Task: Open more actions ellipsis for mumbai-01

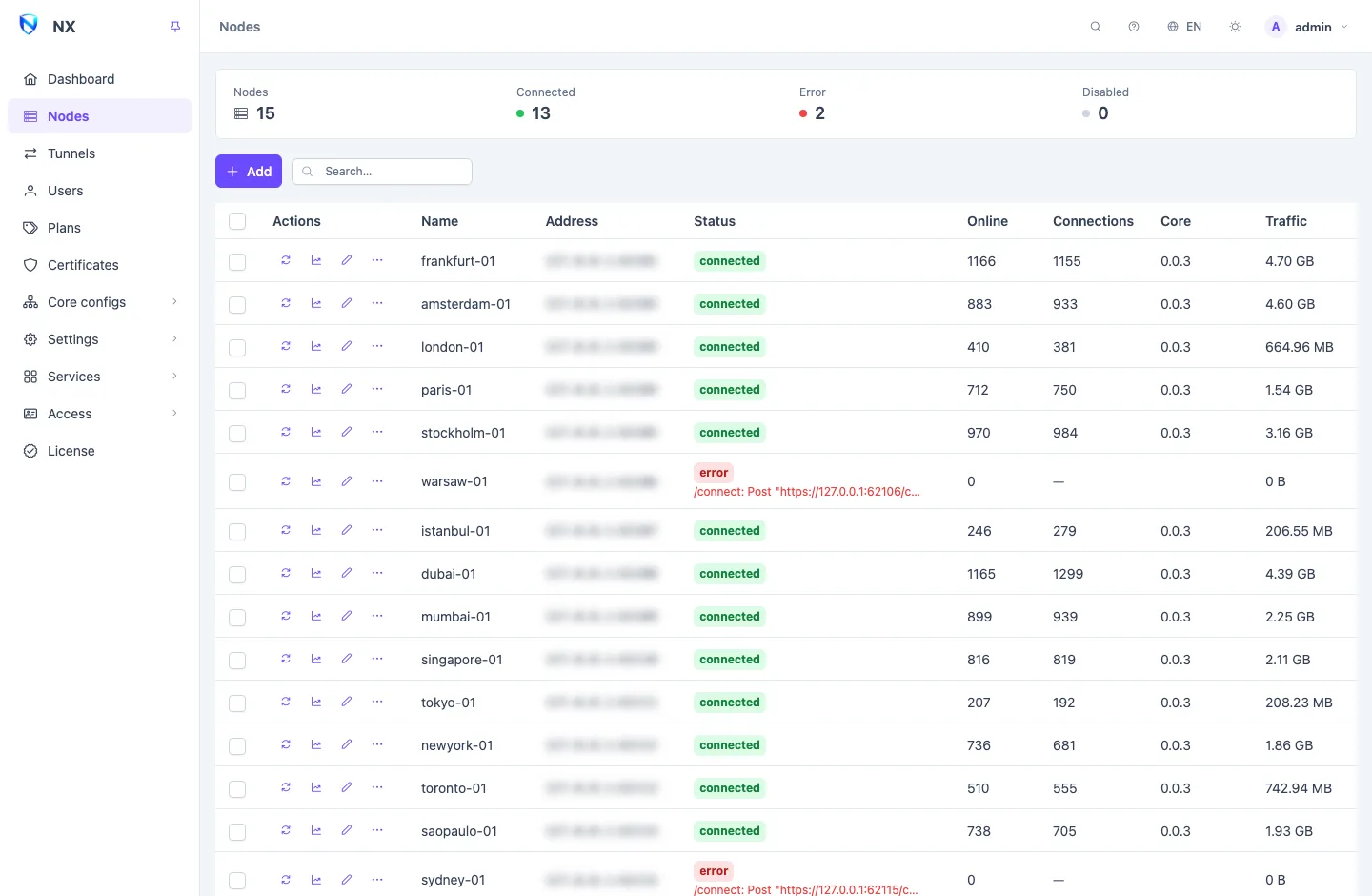Action: click(377, 616)
